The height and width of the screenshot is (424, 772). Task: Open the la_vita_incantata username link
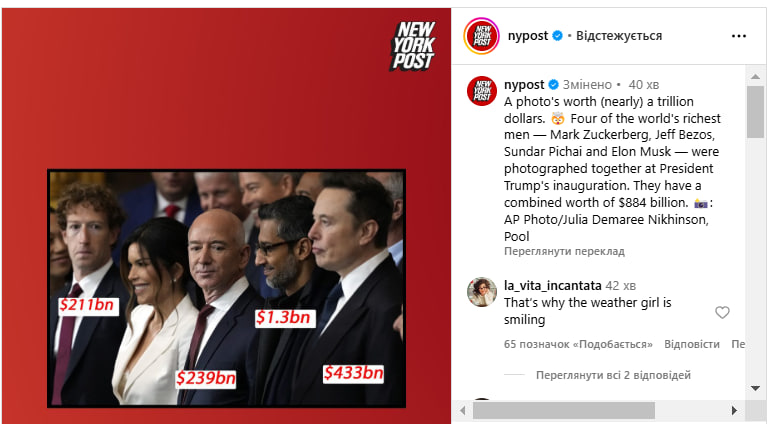(x=552, y=286)
